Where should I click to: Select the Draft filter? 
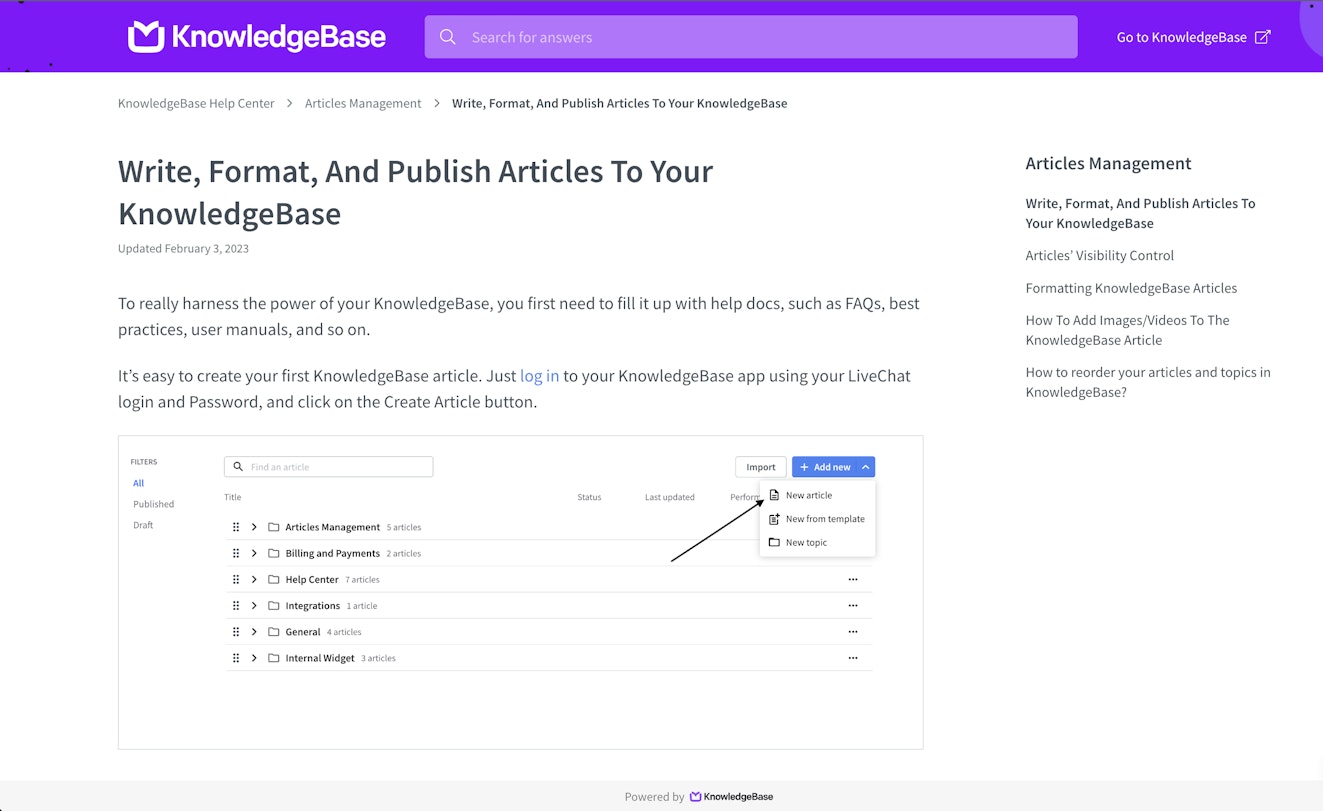pyautogui.click(x=143, y=525)
